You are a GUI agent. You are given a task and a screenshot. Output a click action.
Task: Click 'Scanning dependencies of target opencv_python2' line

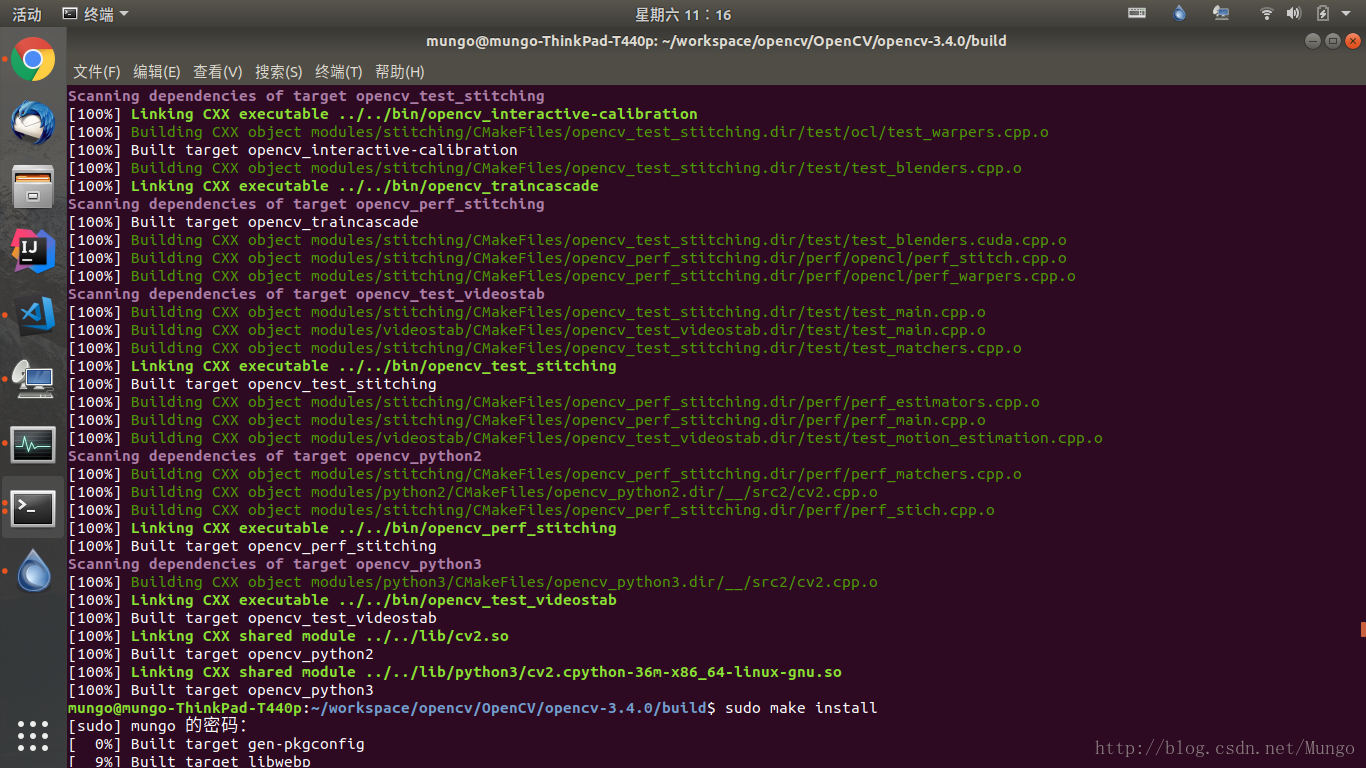[x=275, y=456]
